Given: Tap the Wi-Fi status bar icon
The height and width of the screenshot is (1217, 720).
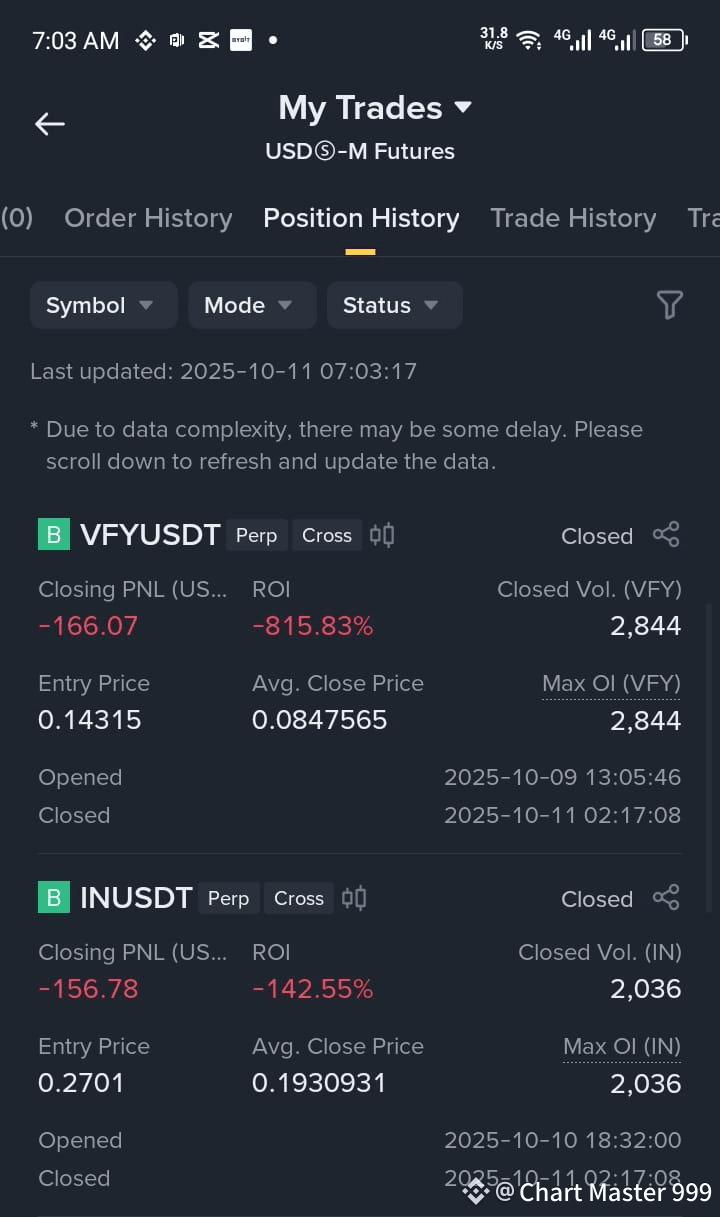Looking at the screenshot, I should tap(529, 40).
